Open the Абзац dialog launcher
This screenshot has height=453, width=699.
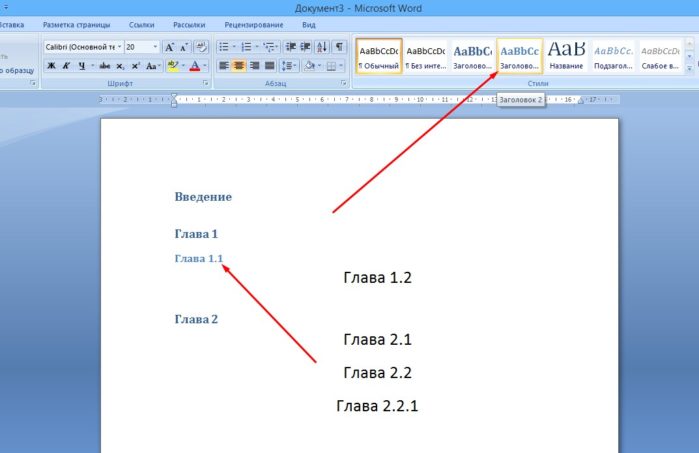pyautogui.click(x=344, y=83)
